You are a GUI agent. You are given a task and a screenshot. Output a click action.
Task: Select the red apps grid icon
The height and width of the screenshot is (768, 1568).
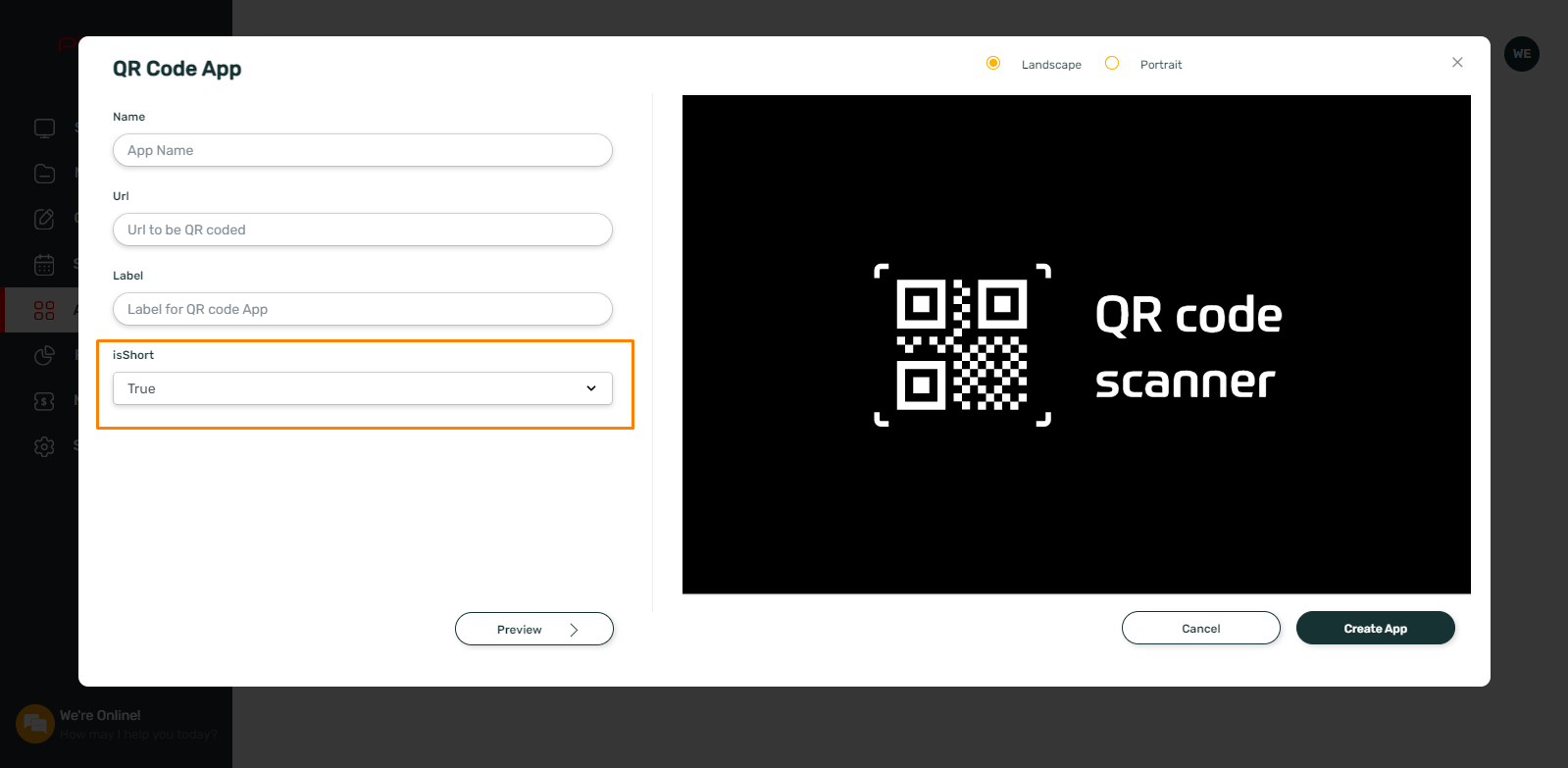tap(44, 310)
